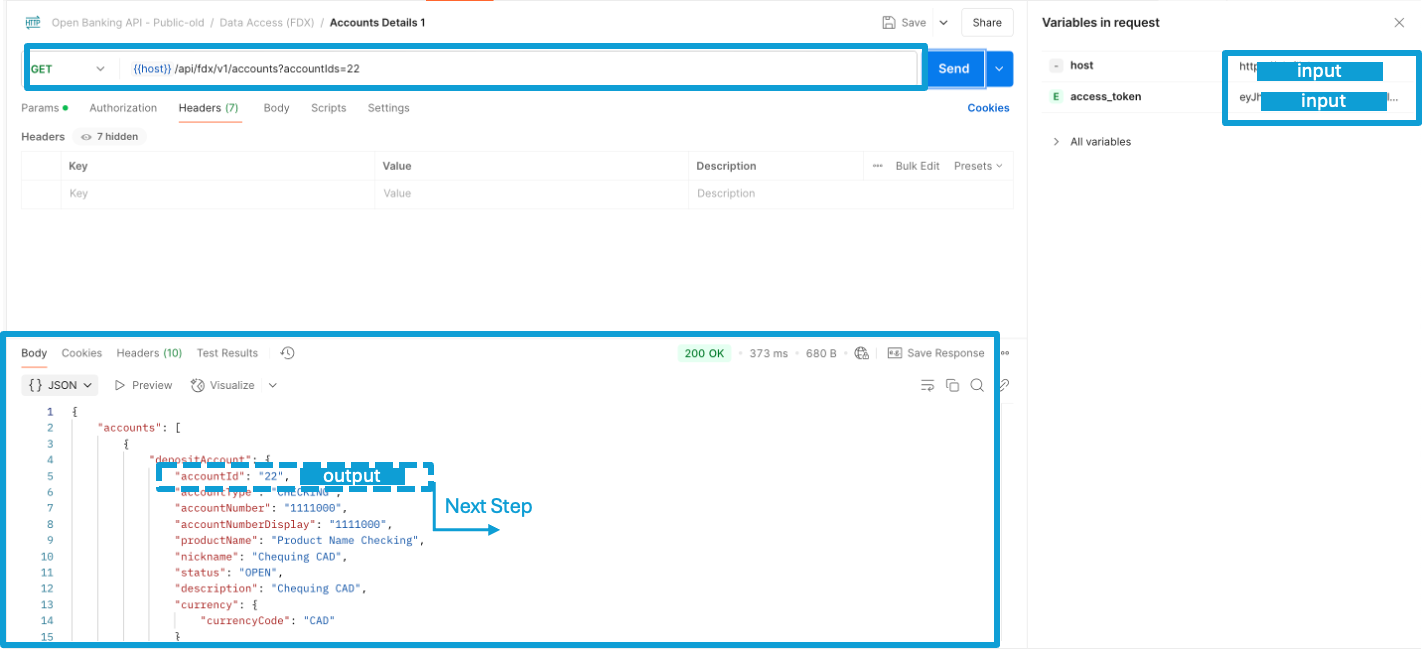The image size is (1422, 650).
Task: Open the GET method dropdown
Action: [68, 68]
